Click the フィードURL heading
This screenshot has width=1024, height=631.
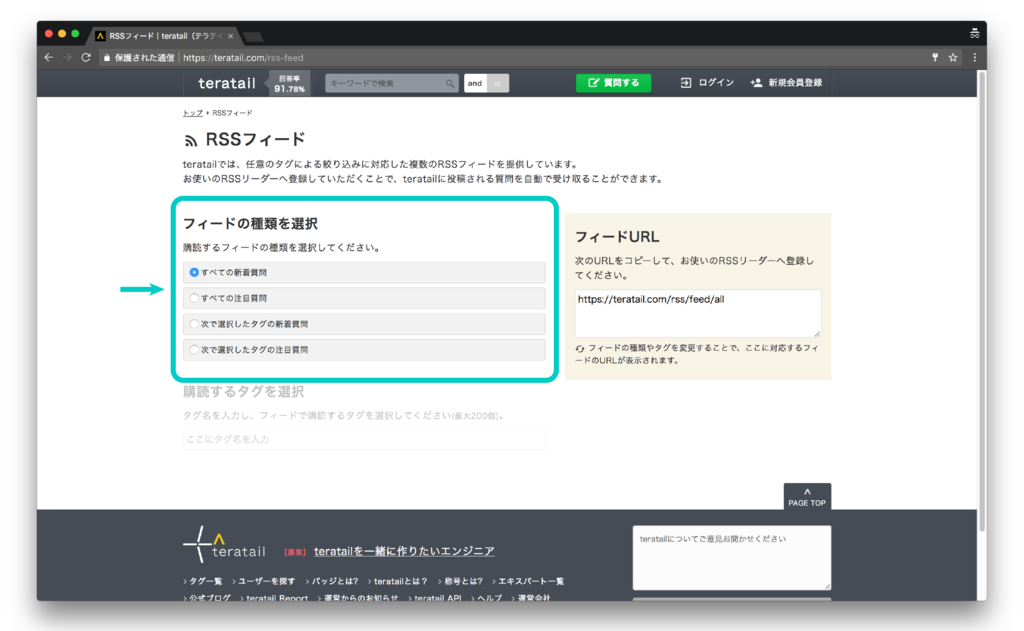[617, 237]
